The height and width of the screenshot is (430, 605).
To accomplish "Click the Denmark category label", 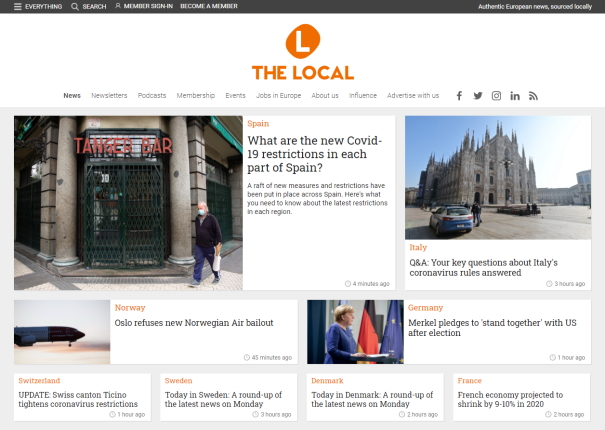I will pyautogui.click(x=327, y=381).
